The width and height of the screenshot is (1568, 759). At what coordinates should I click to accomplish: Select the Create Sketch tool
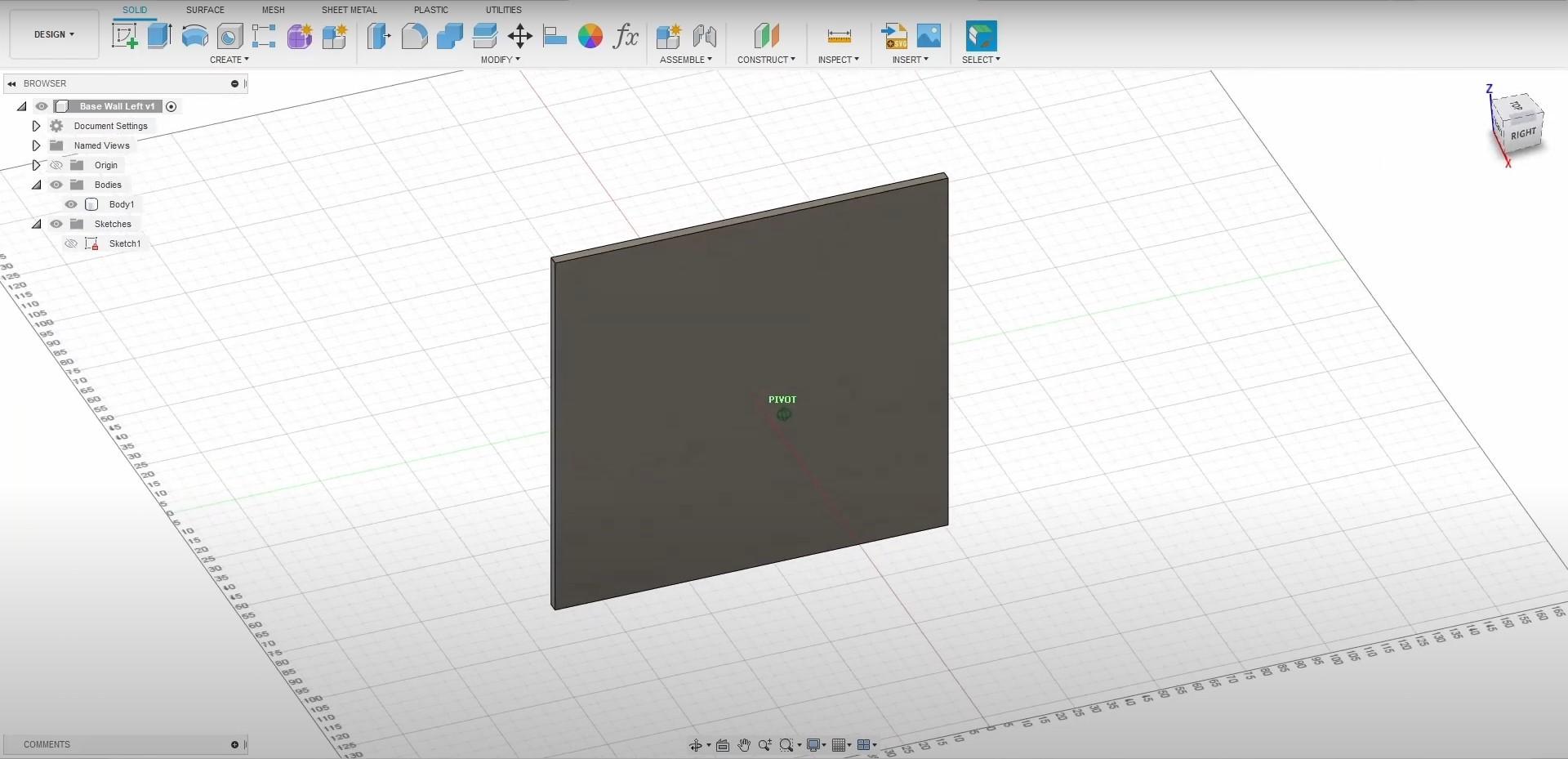(125, 36)
